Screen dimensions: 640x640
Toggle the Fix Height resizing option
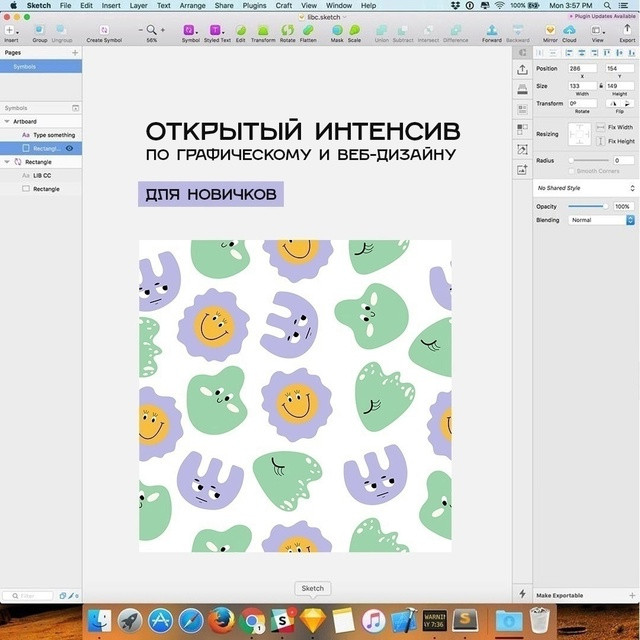pyautogui.click(x=602, y=141)
